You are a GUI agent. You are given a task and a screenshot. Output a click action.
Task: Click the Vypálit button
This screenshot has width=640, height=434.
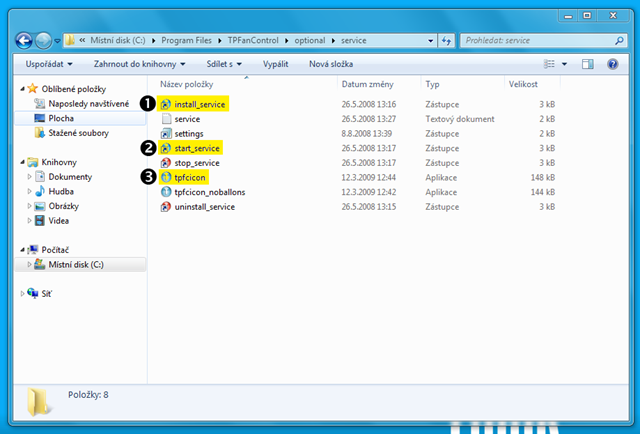coord(276,64)
